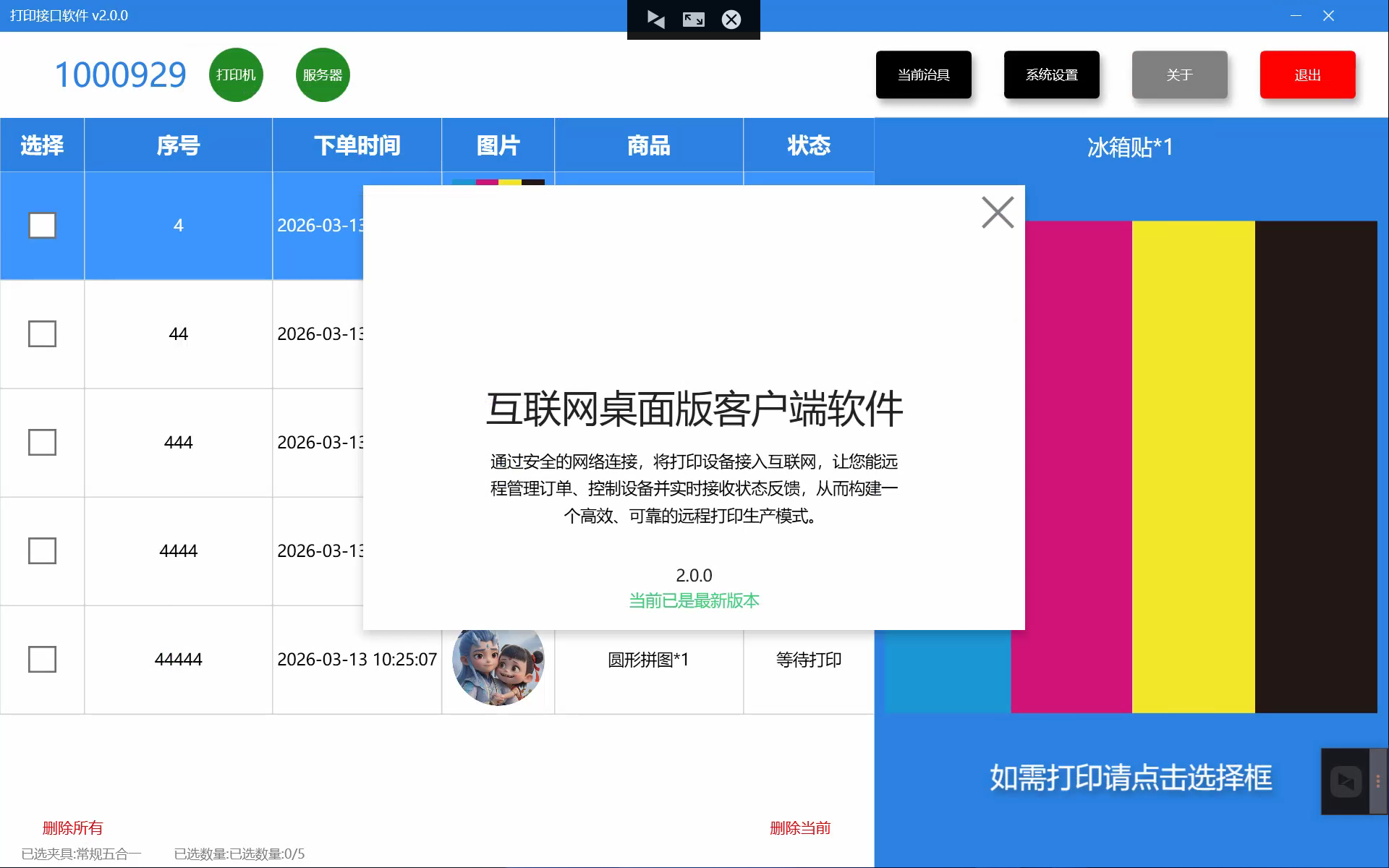Click the circled X disconnect icon in top bar

[x=731, y=20]
